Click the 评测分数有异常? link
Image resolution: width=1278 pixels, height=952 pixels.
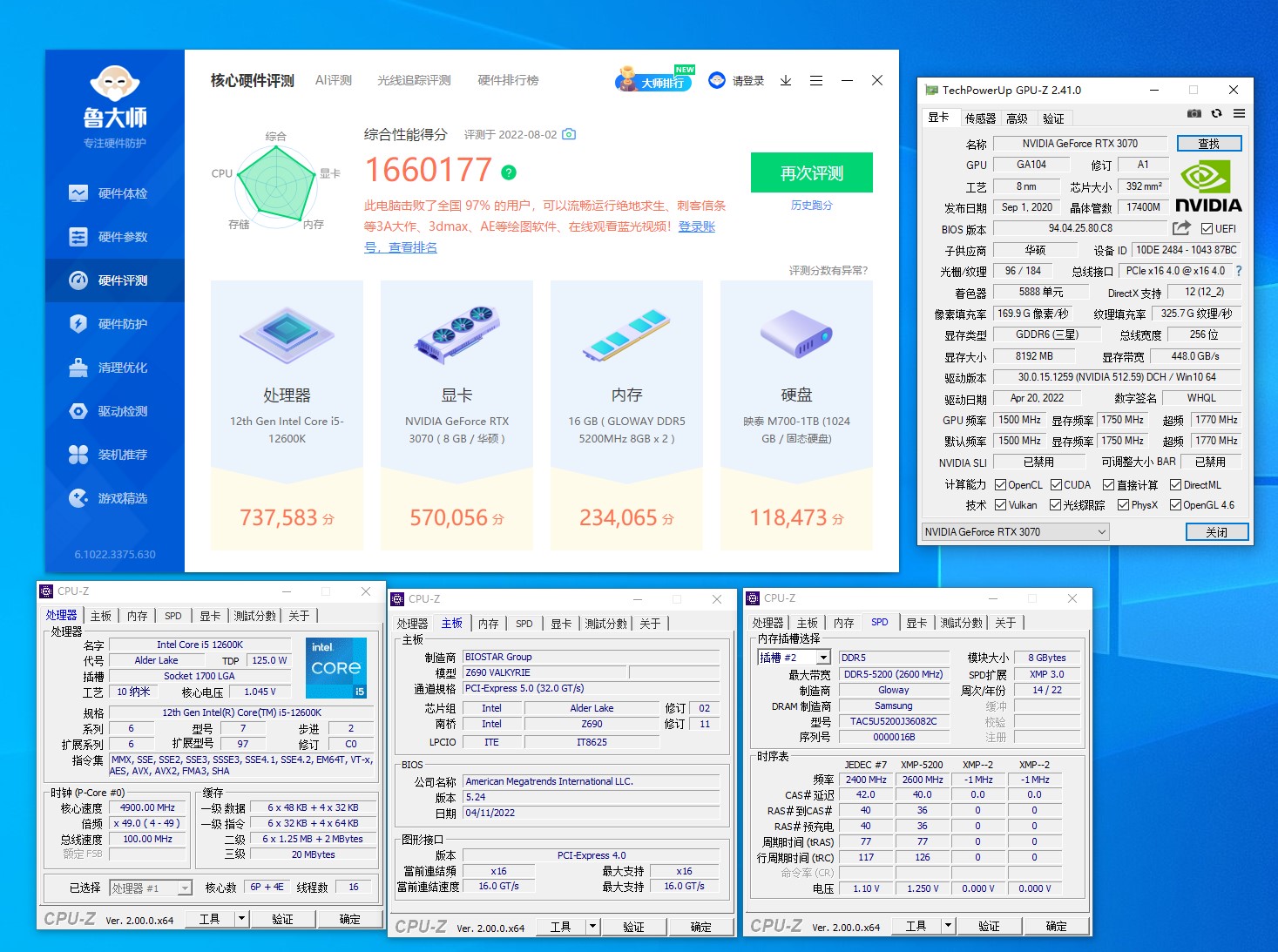pyautogui.click(x=828, y=271)
